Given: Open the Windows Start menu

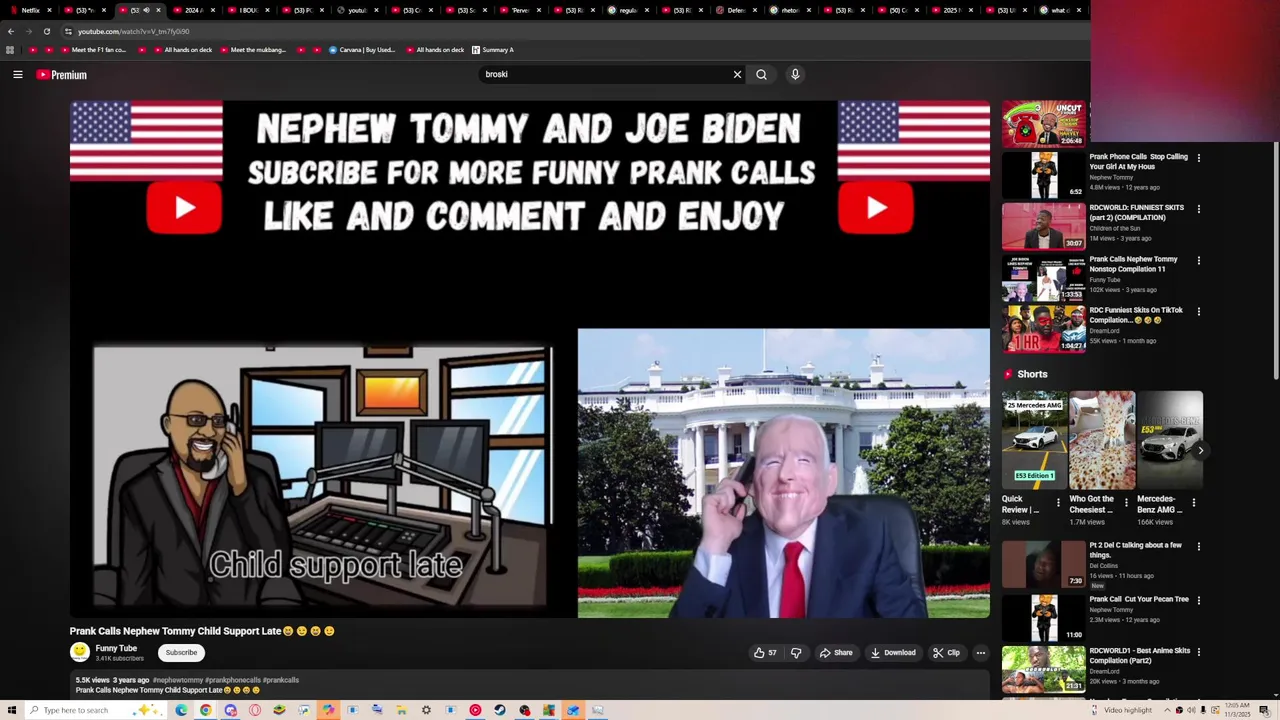Looking at the screenshot, I should 11,710.
